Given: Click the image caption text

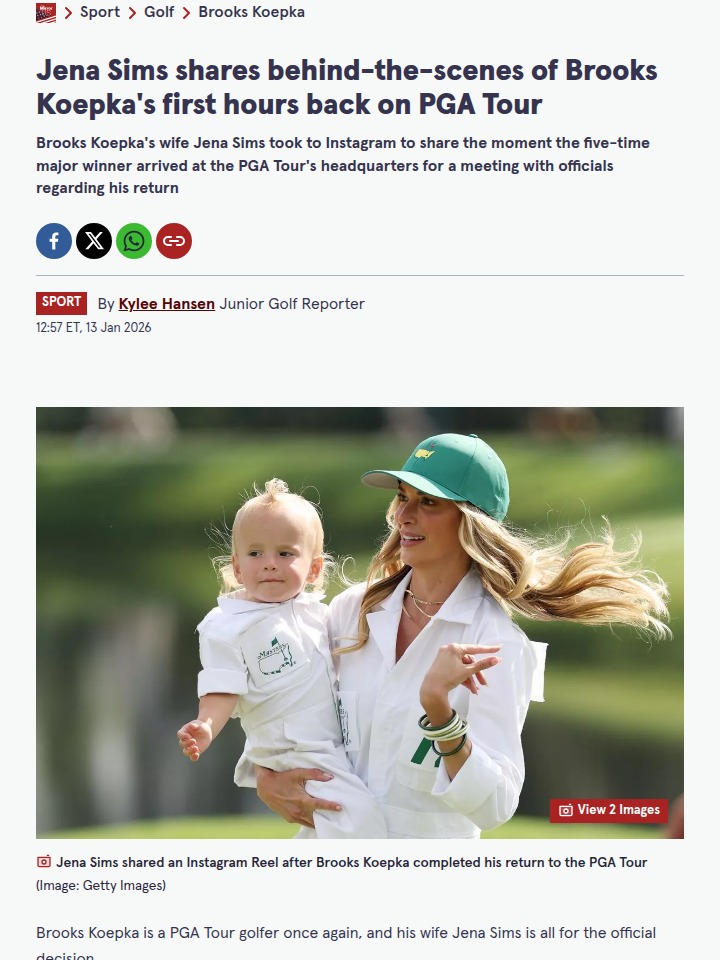Looking at the screenshot, I should [351, 862].
